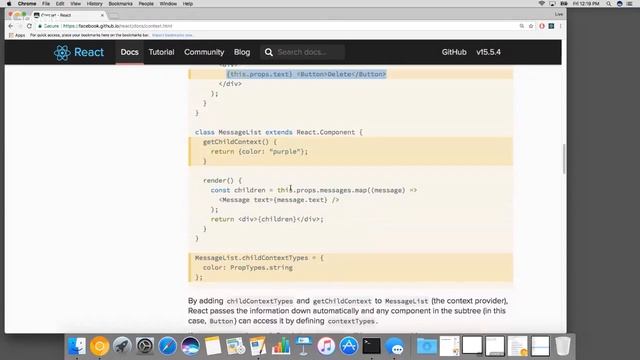
Task: Open Chrome's three-dot menu
Action: (560, 26)
